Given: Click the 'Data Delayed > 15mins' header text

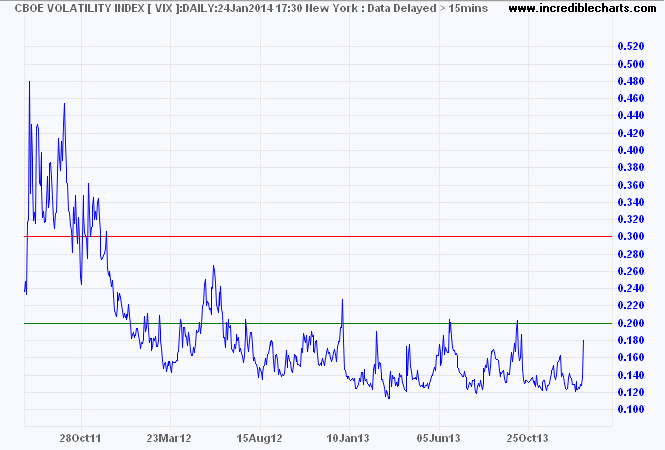Looking at the screenshot, I should coord(428,8).
